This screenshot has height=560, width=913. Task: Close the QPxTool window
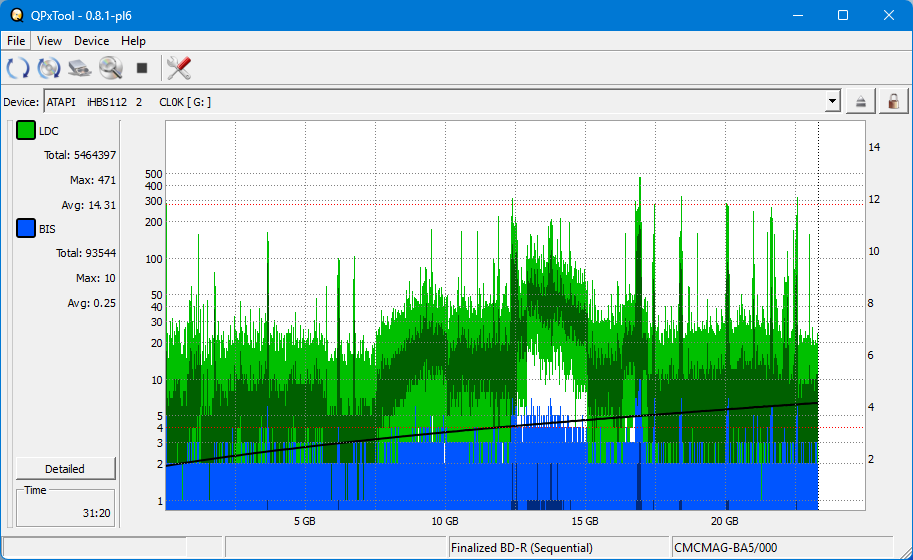coord(889,15)
